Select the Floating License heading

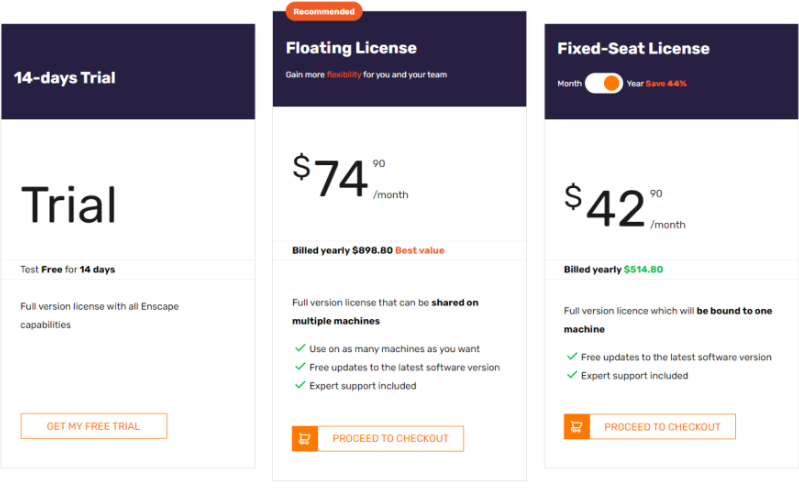(x=351, y=48)
